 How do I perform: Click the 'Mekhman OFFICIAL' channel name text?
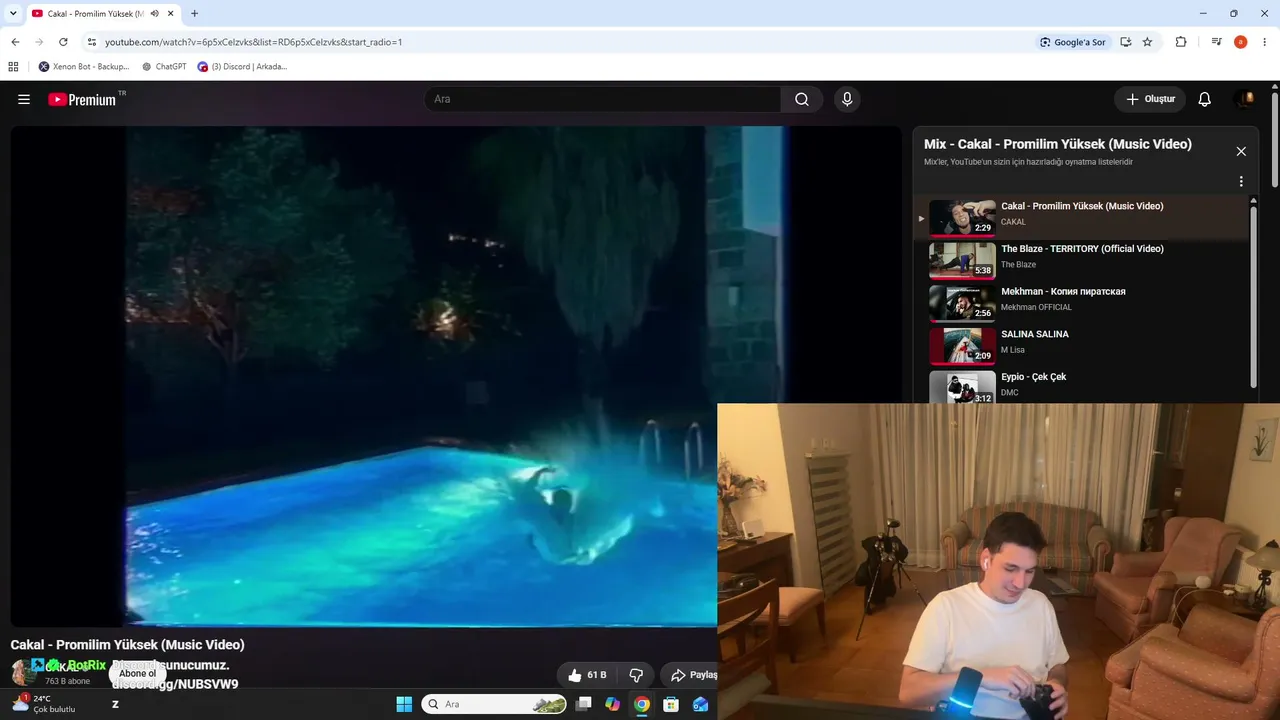[1036, 307]
